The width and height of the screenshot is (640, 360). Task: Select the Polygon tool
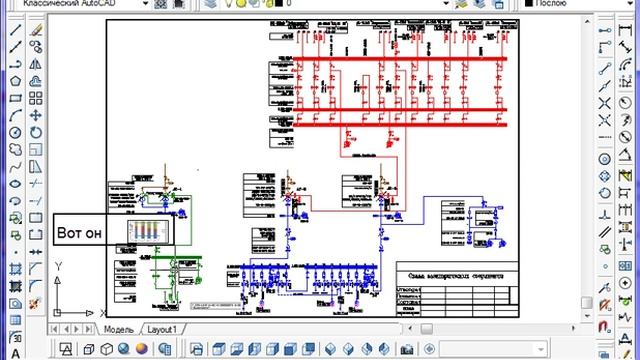coord(16,81)
